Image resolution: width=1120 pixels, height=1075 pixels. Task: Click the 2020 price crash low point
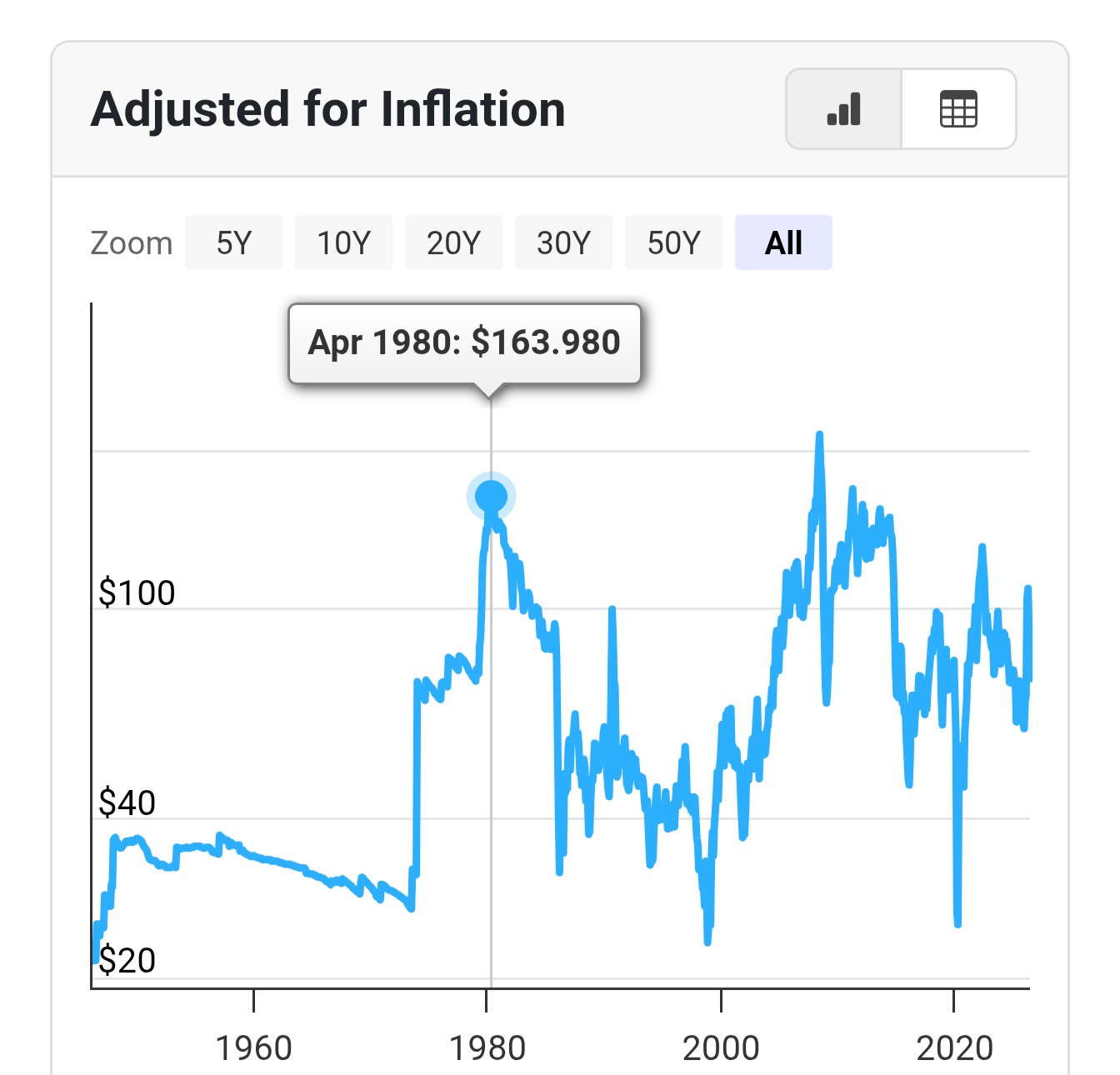[x=957, y=922]
